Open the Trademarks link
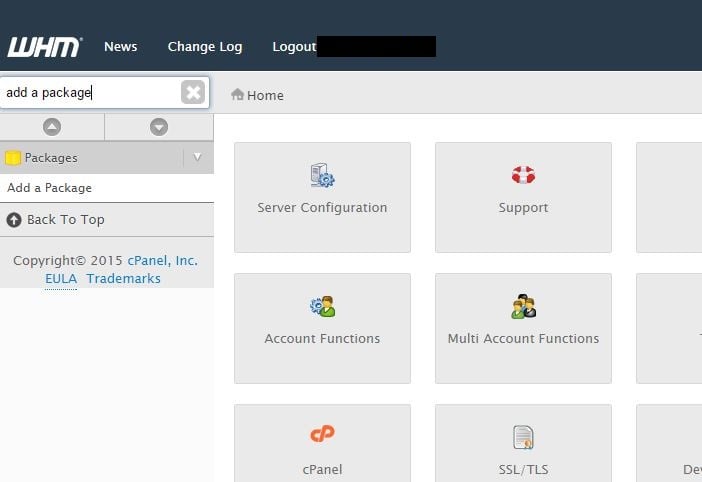This screenshot has width=702, height=482. tap(124, 278)
